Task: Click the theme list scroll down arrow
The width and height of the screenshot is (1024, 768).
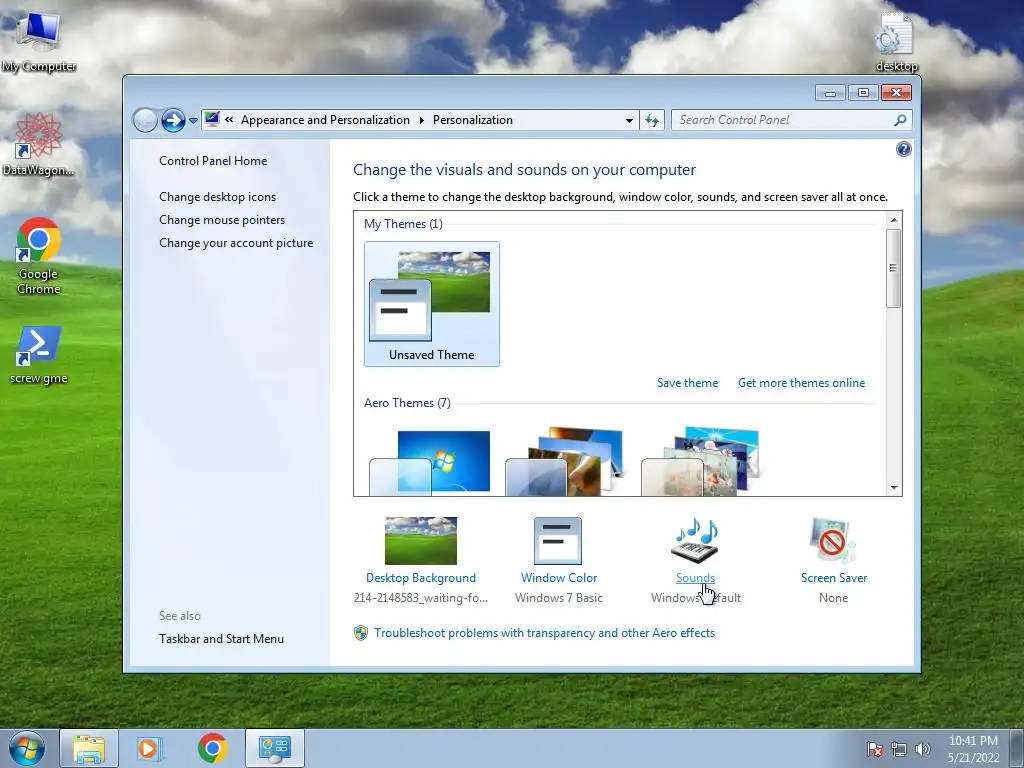Action: tap(894, 488)
